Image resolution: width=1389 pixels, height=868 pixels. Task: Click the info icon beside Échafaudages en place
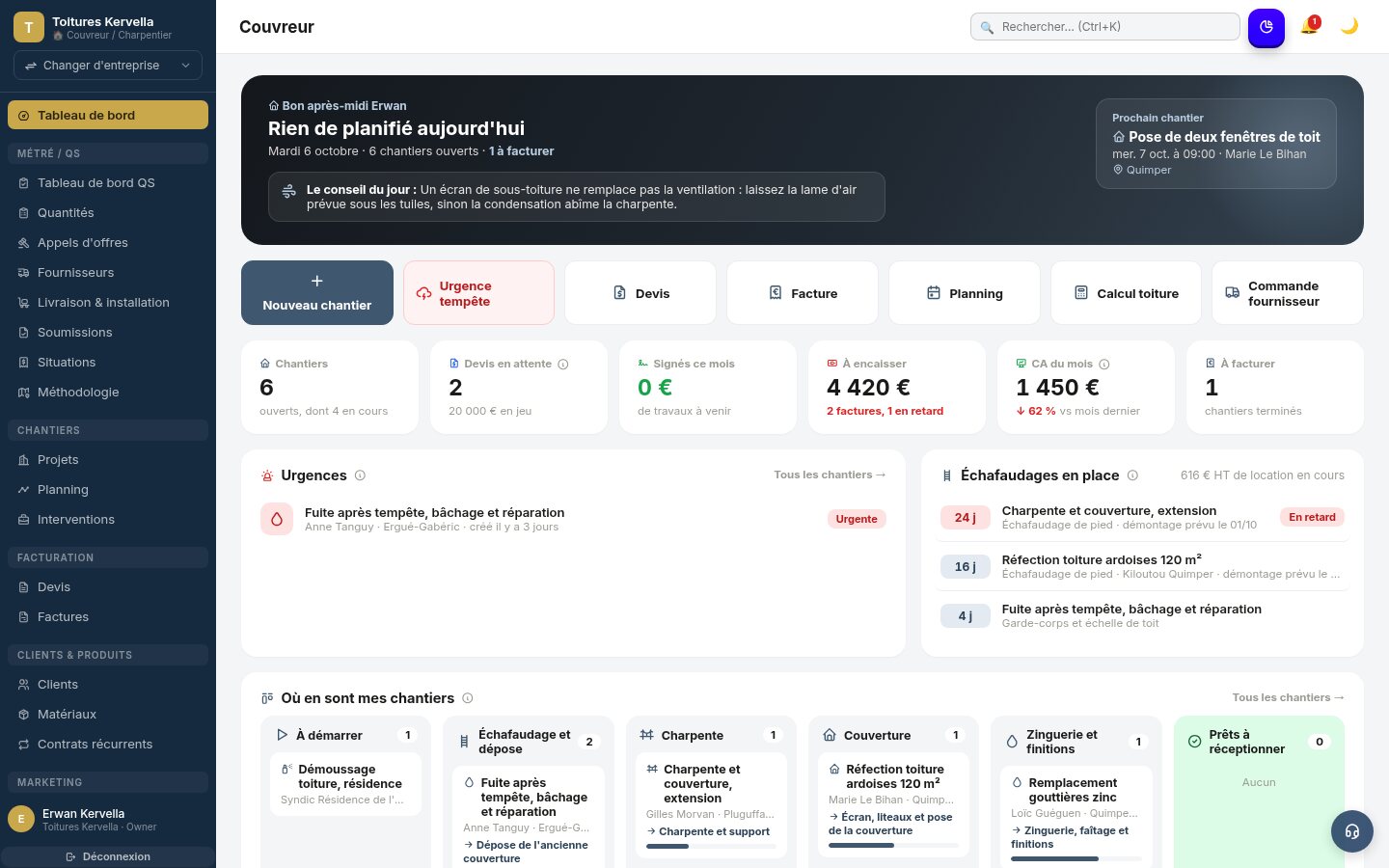(1132, 475)
